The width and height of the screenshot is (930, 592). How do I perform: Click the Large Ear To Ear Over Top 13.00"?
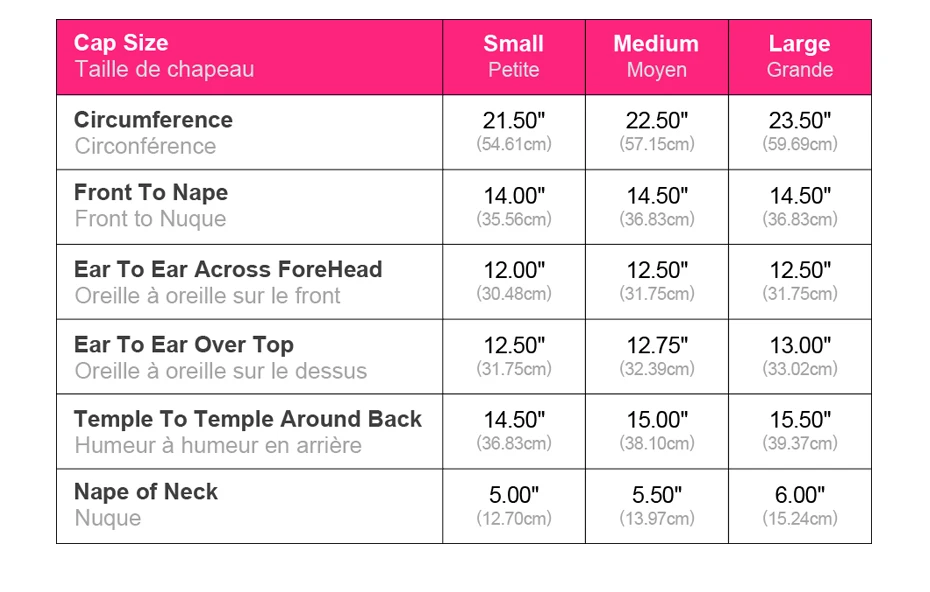point(800,346)
